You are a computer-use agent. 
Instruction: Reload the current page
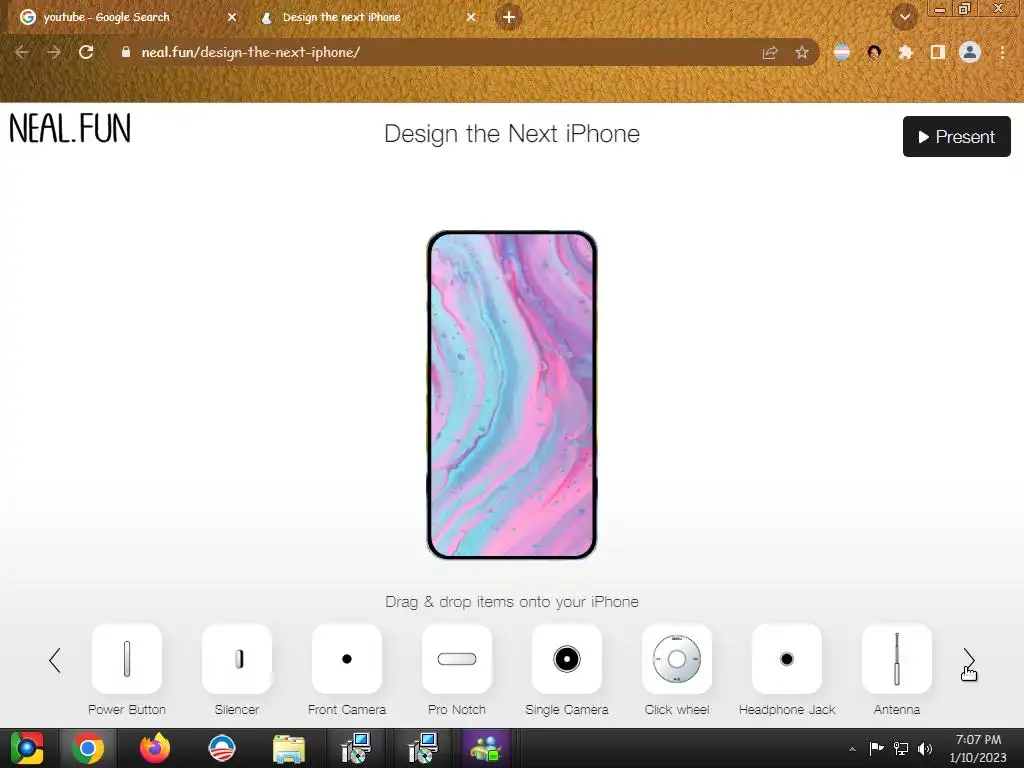(86, 52)
